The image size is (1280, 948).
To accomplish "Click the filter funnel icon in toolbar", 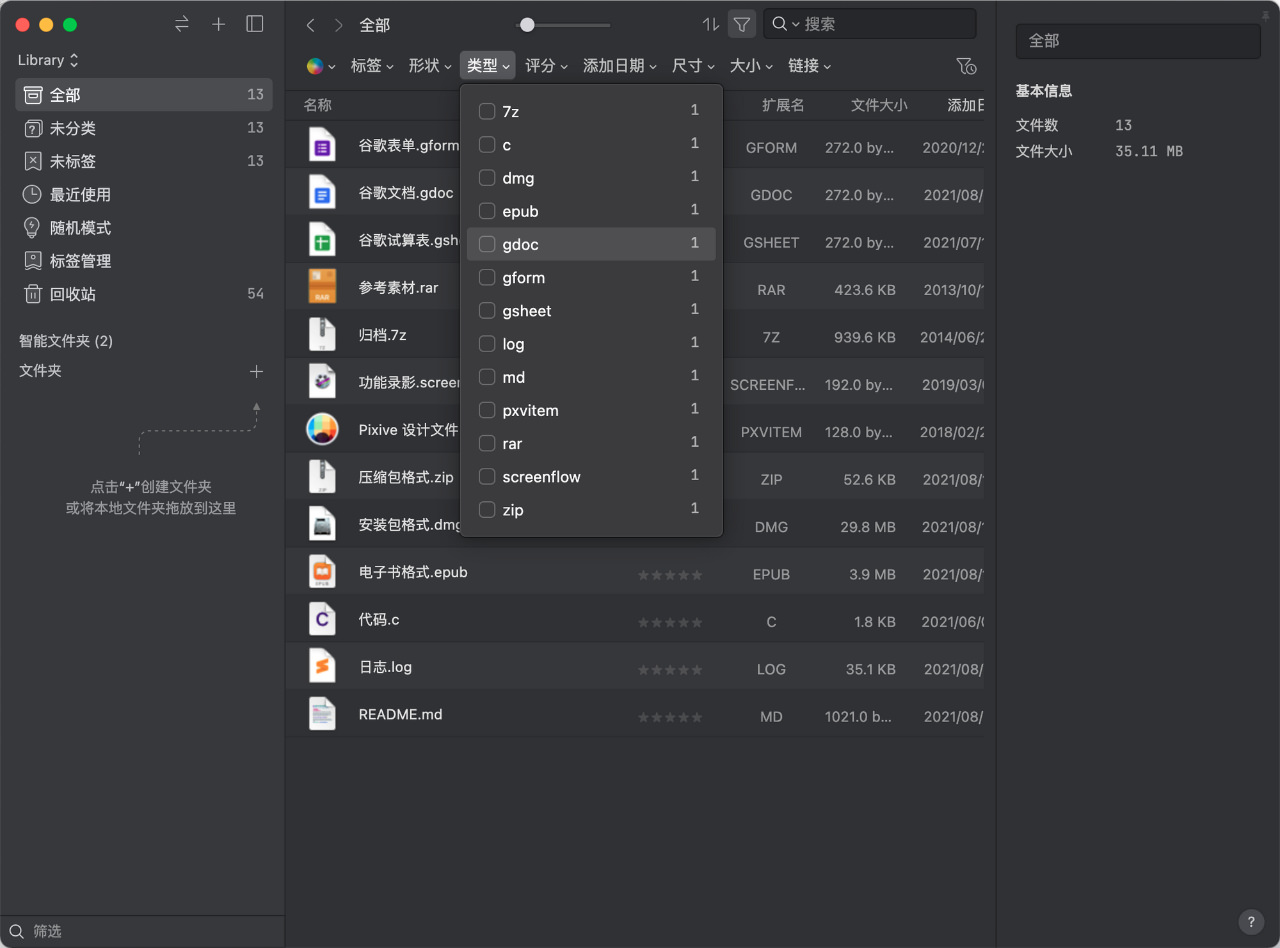I will (741, 24).
